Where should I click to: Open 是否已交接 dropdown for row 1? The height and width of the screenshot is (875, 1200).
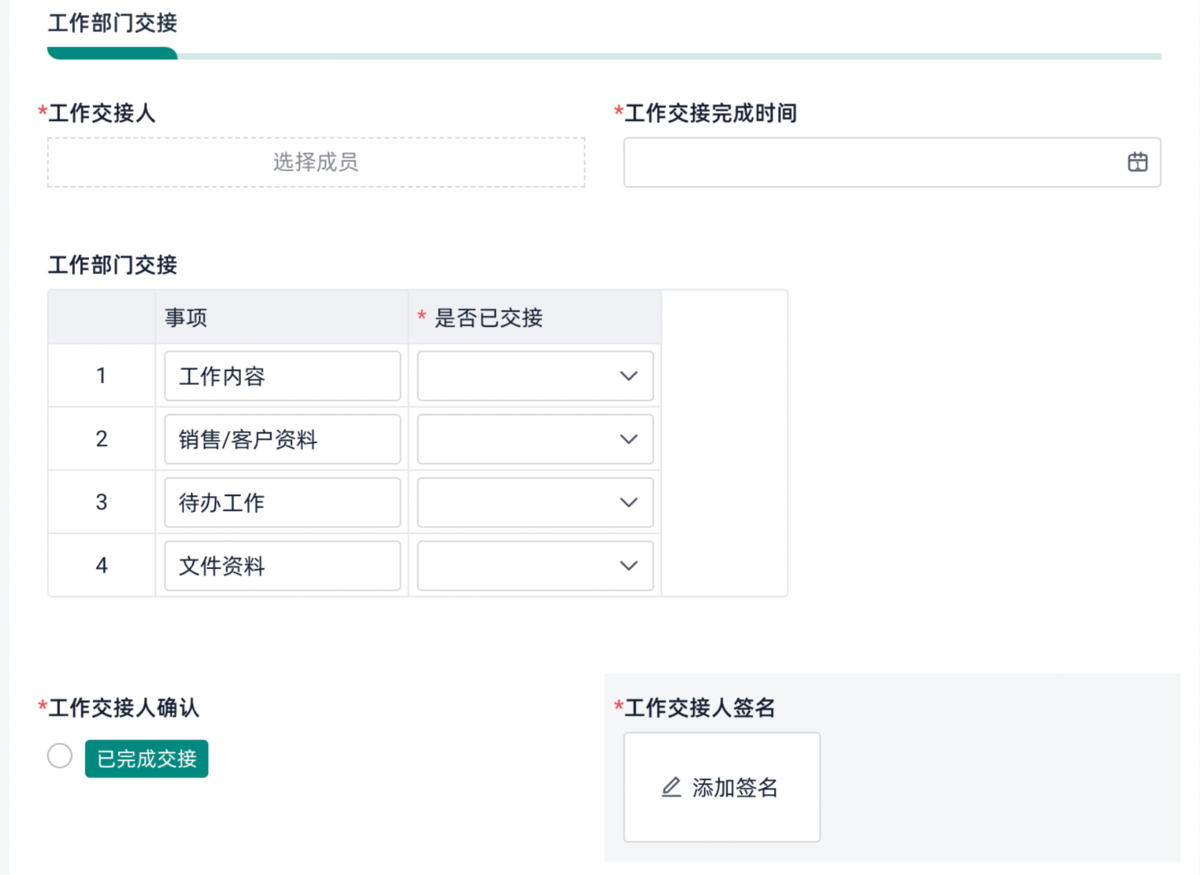pyautogui.click(x=535, y=376)
